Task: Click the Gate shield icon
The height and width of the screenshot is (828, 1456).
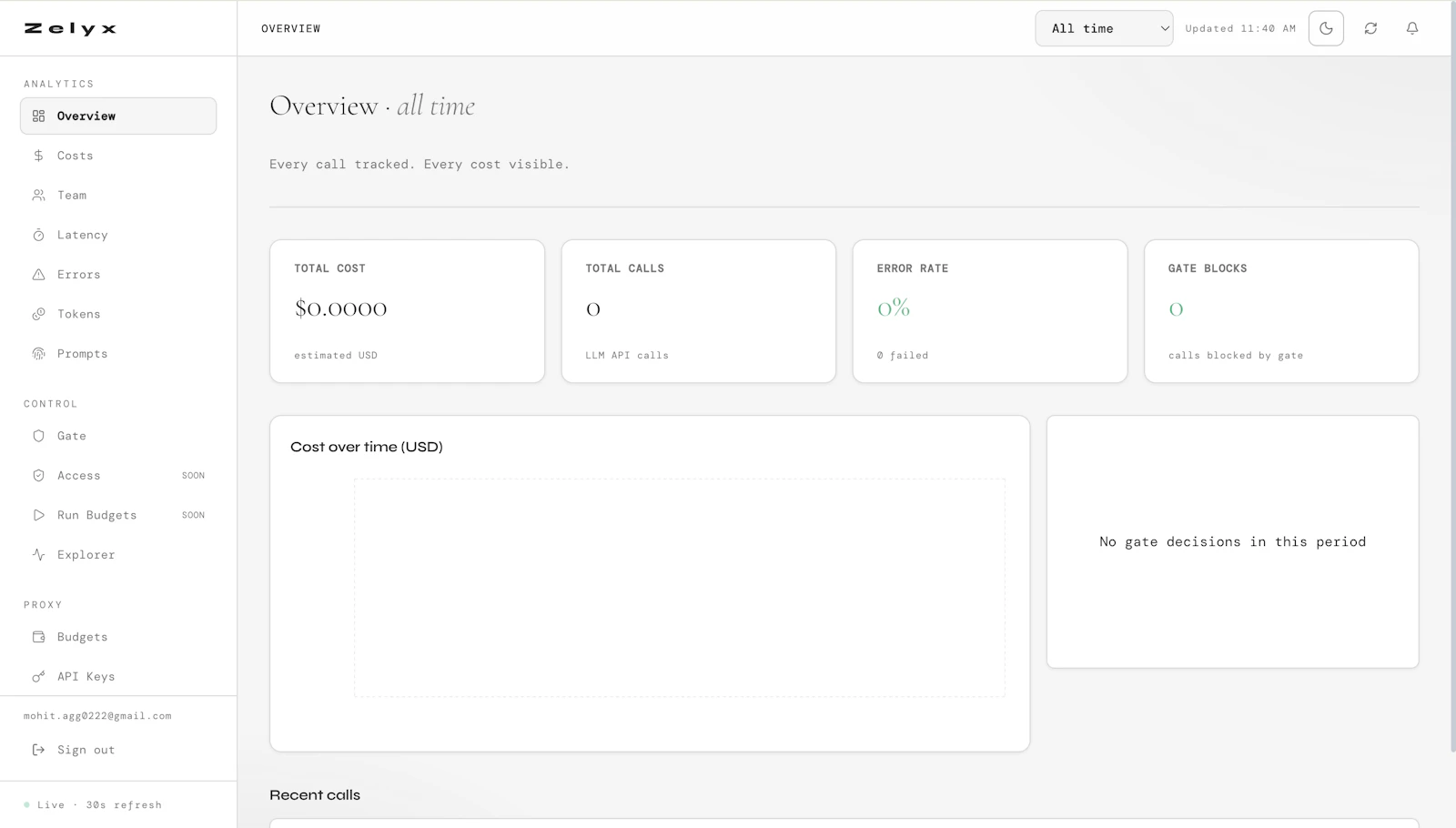Action: (x=38, y=436)
